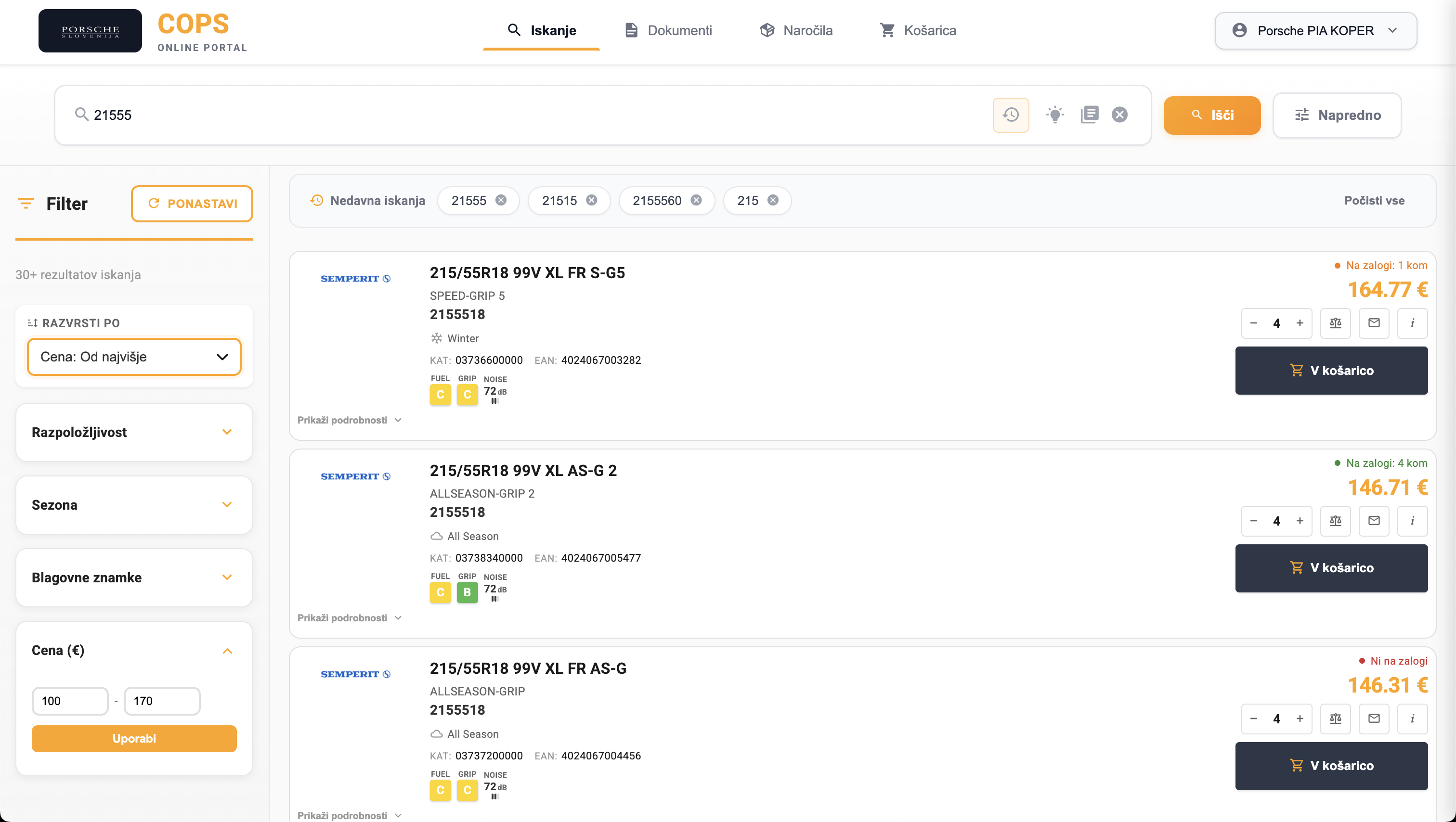Click the yellow FUEL C label on S-G5
The height and width of the screenshot is (822, 1456).
tap(440, 394)
